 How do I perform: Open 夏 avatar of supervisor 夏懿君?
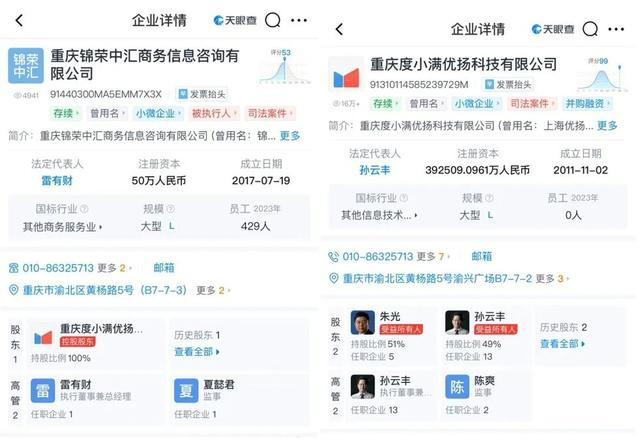point(186,391)
